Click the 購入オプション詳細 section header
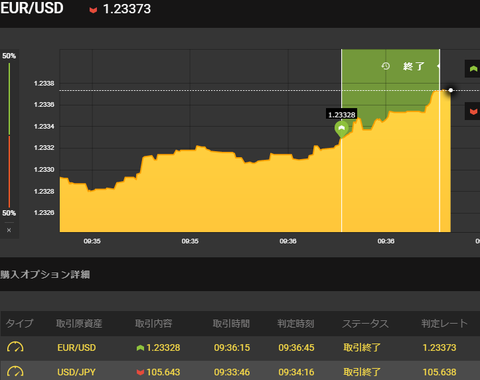Image resolution: width=480 pixels, height=380 pixels. 45,274
